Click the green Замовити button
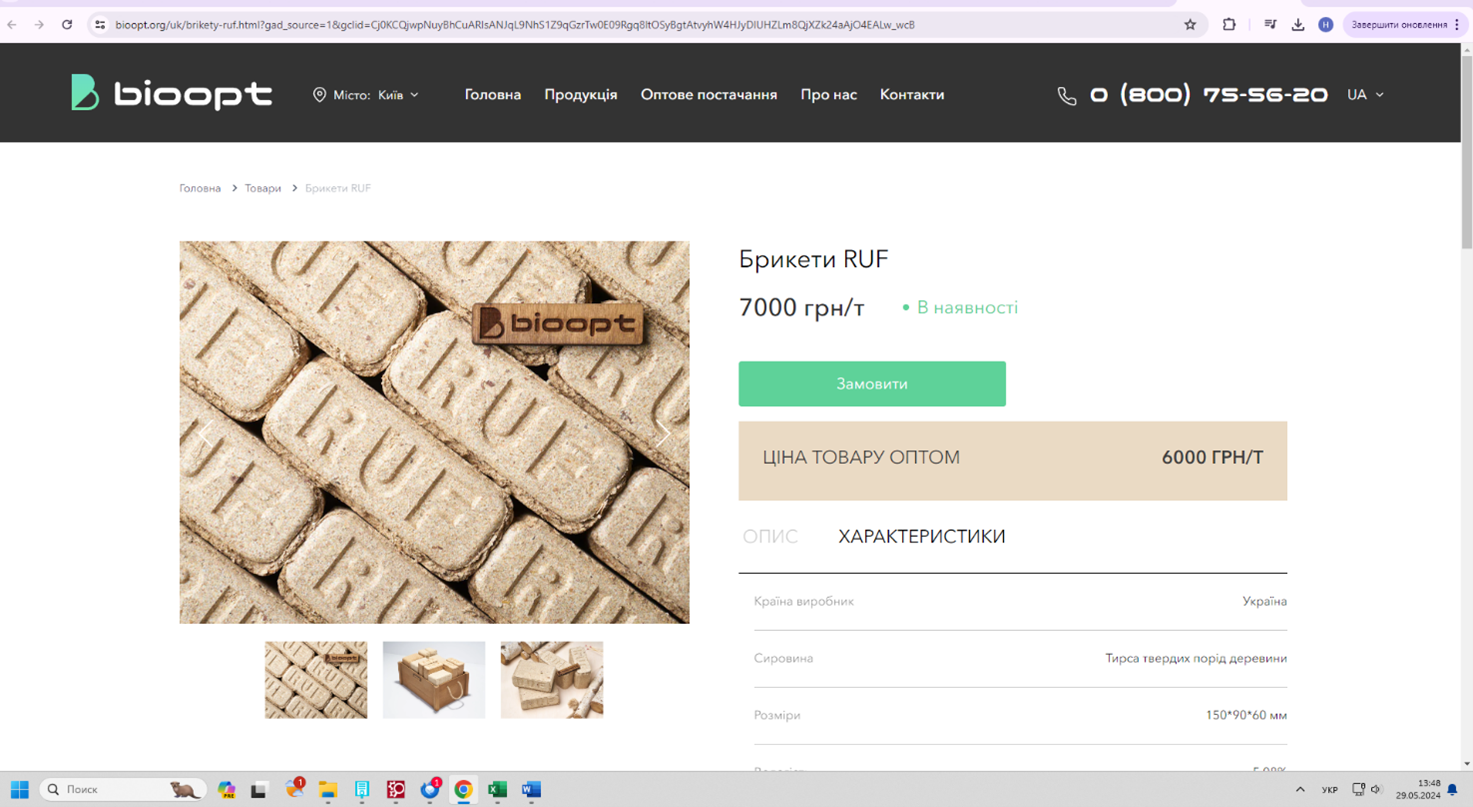This screenshot has width=1473, height=807. 872,384
